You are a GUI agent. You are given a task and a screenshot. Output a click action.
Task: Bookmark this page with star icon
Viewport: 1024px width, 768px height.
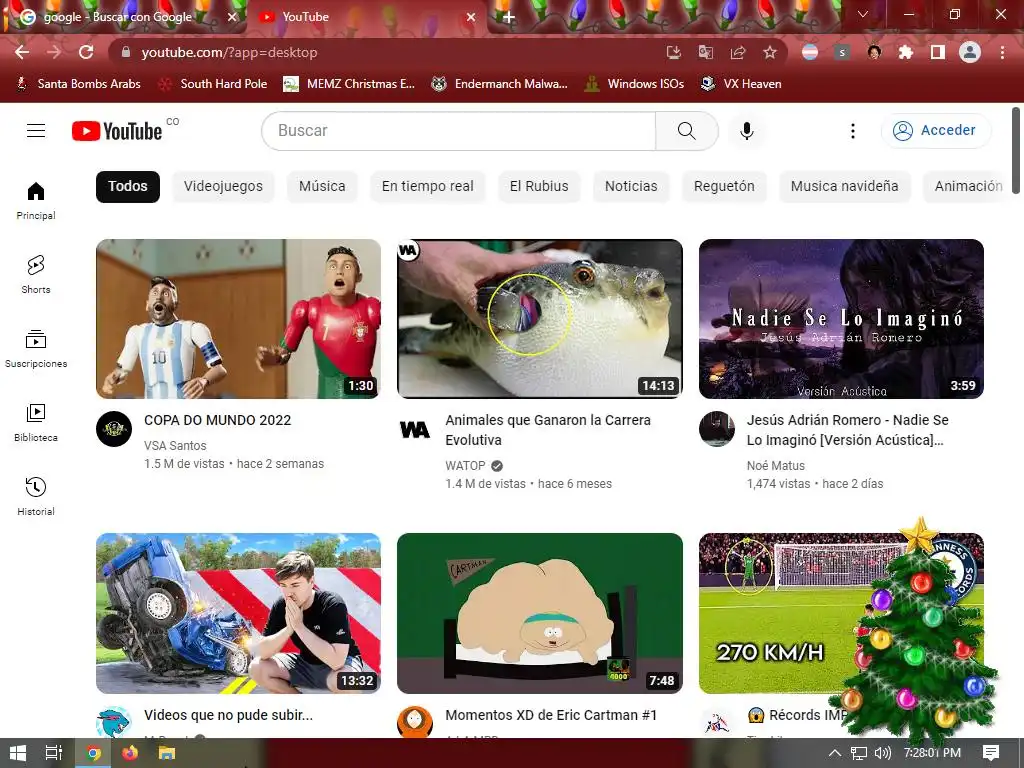[x=770, y=52]
